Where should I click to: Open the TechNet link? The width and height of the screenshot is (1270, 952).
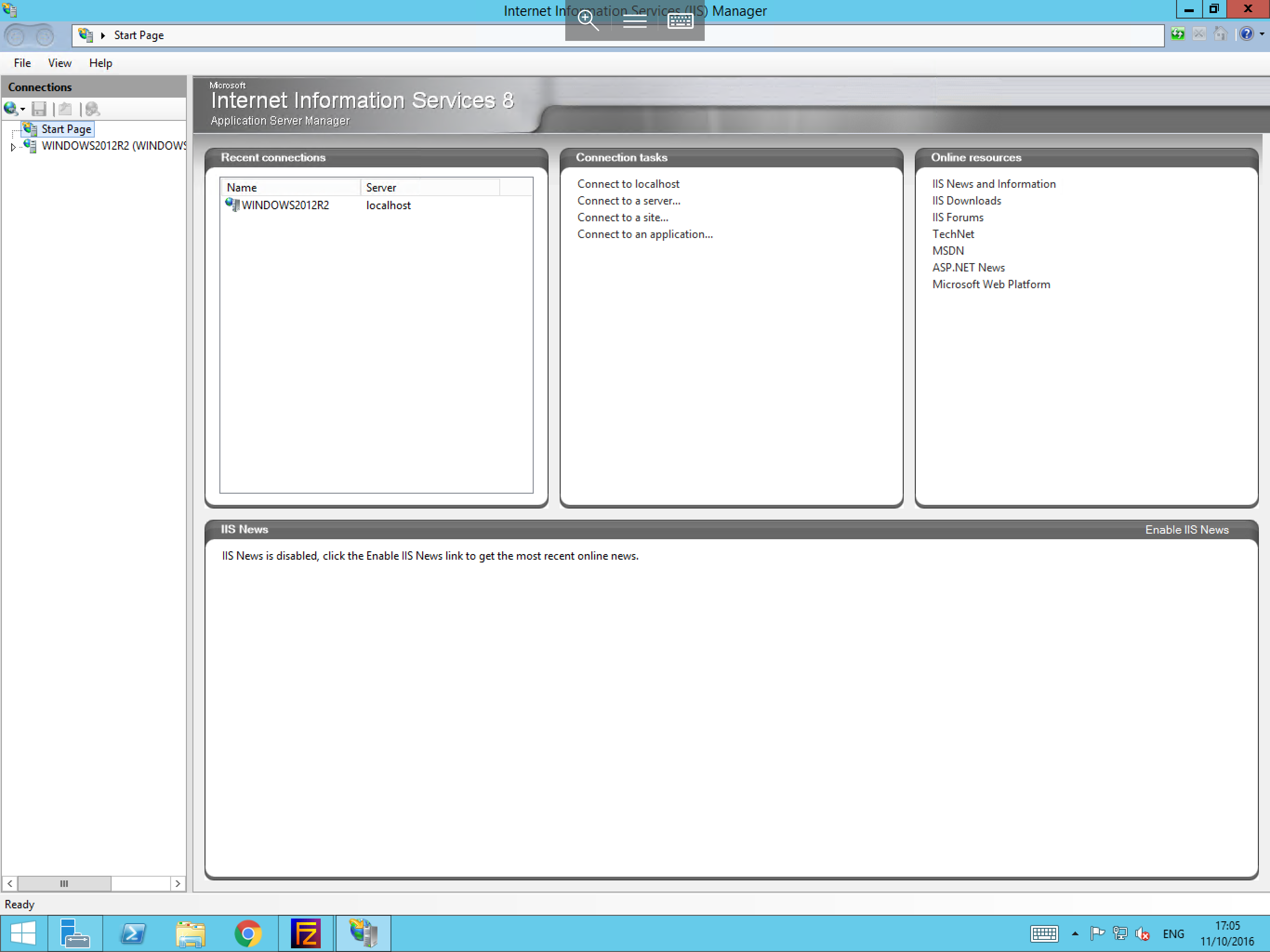953,234
